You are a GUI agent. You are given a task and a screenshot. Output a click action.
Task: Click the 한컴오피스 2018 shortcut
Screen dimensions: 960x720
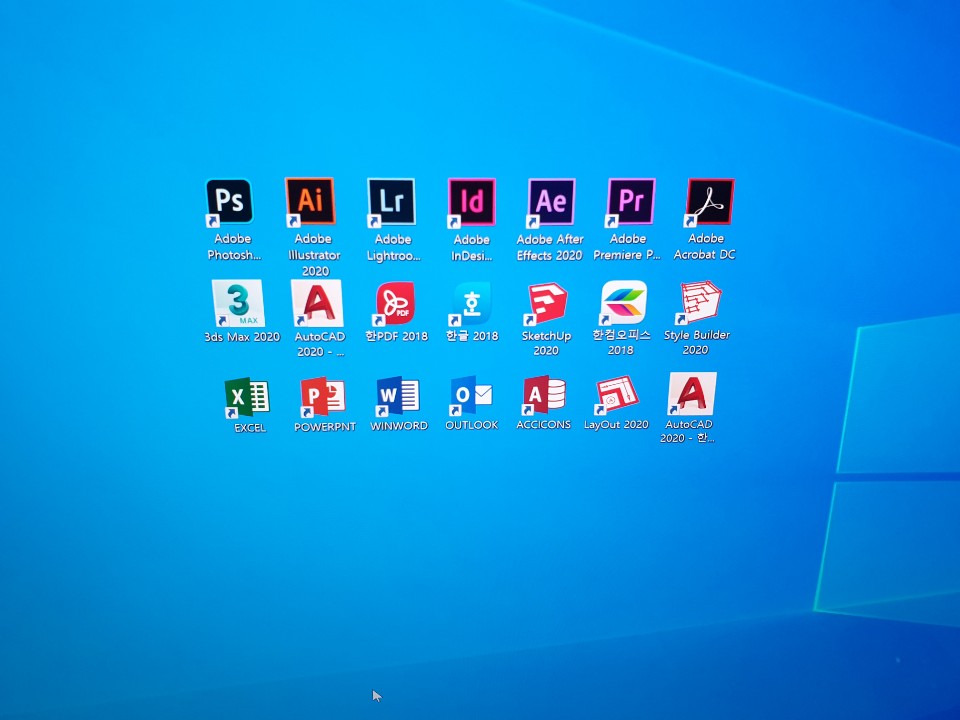623,302
